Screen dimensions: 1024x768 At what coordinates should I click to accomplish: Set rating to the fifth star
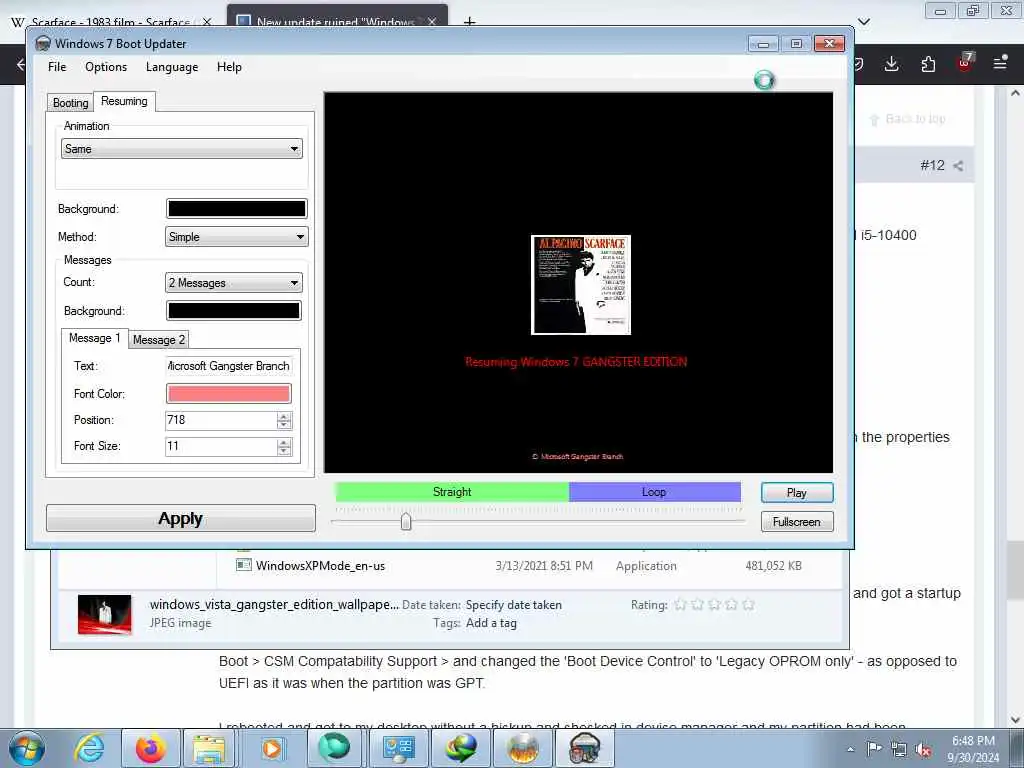(x=748, y=605)
